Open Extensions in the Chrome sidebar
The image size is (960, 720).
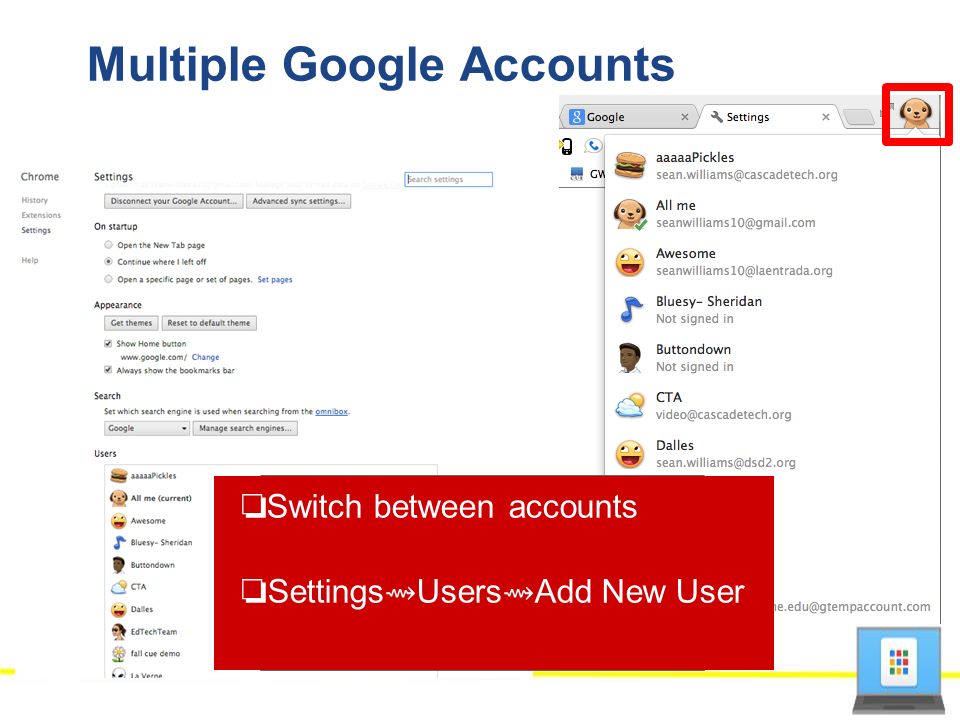(41, 215)
